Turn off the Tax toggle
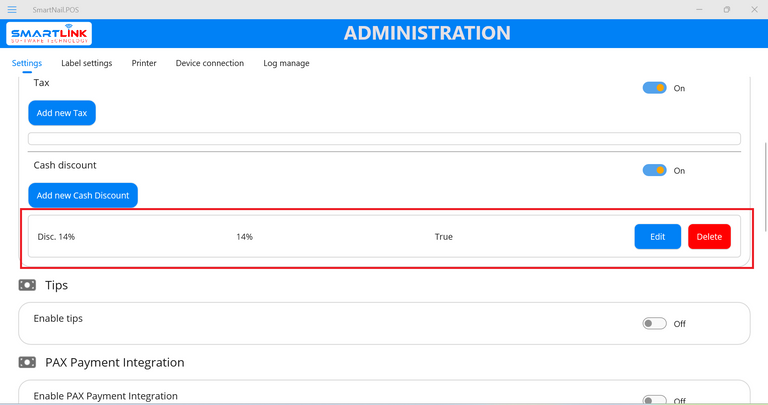The width and height of the screenshot is (768, 405). point(655,88)
